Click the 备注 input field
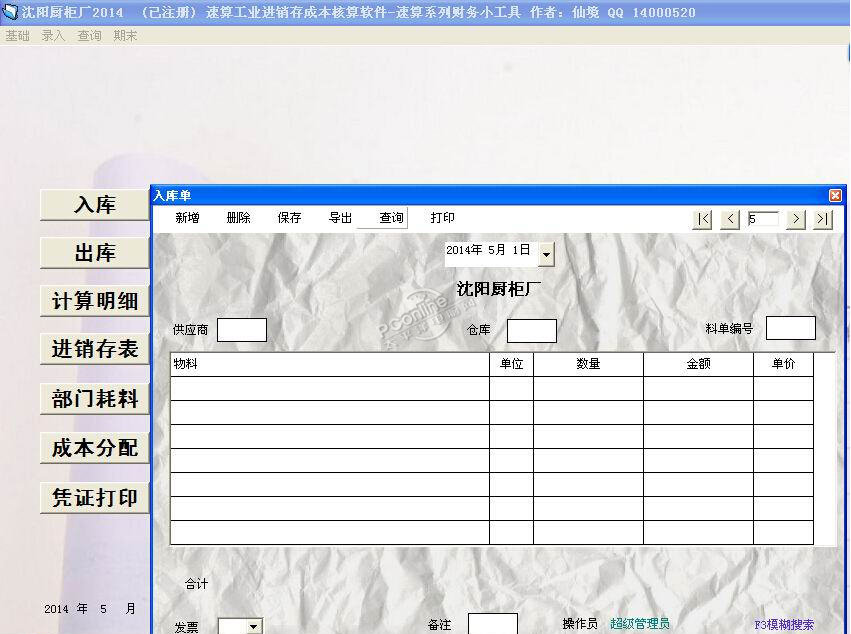 click(x=492, y=624)
